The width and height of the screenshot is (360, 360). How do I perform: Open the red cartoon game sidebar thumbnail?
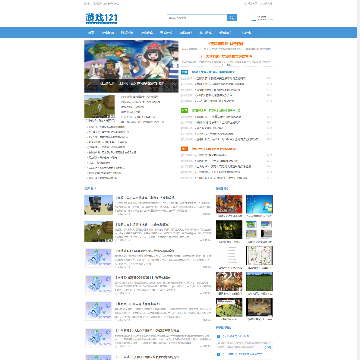point(229,204)
